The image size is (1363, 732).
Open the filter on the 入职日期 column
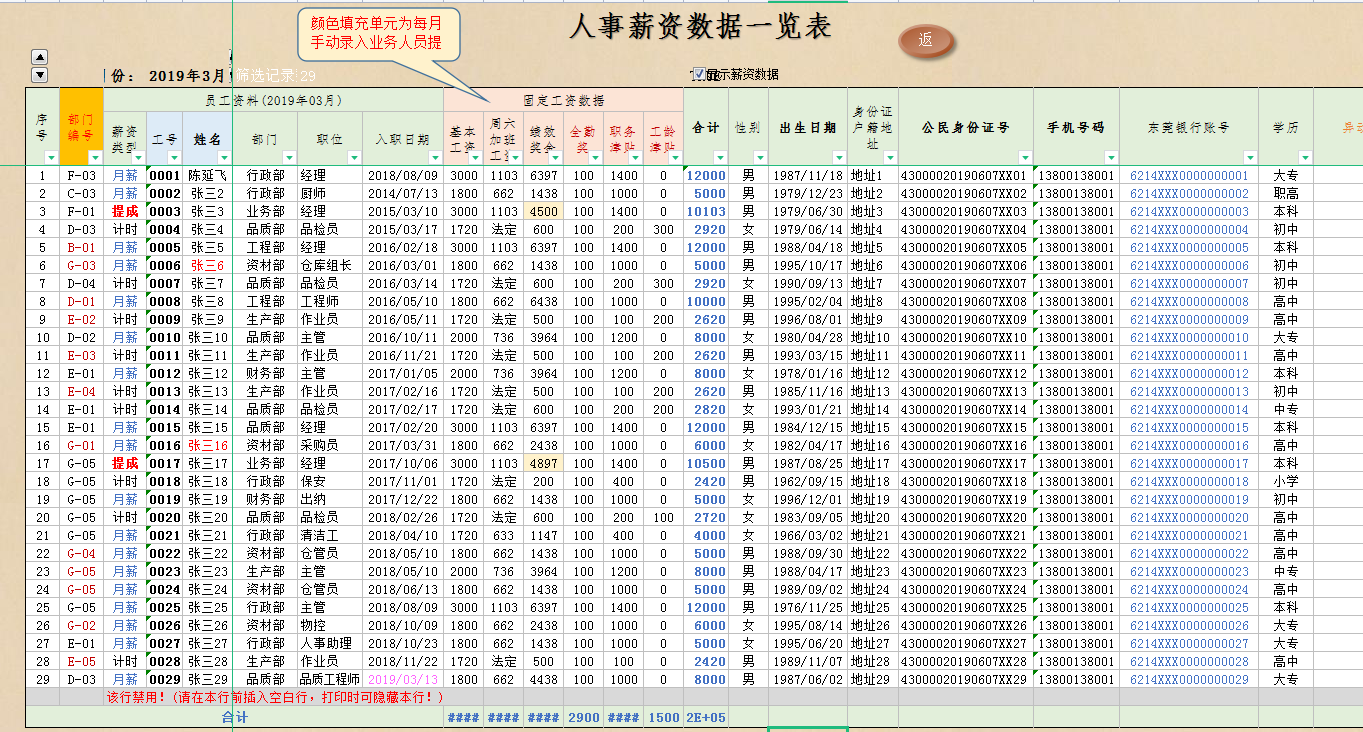pyautogui.click(x=433, y=157)
